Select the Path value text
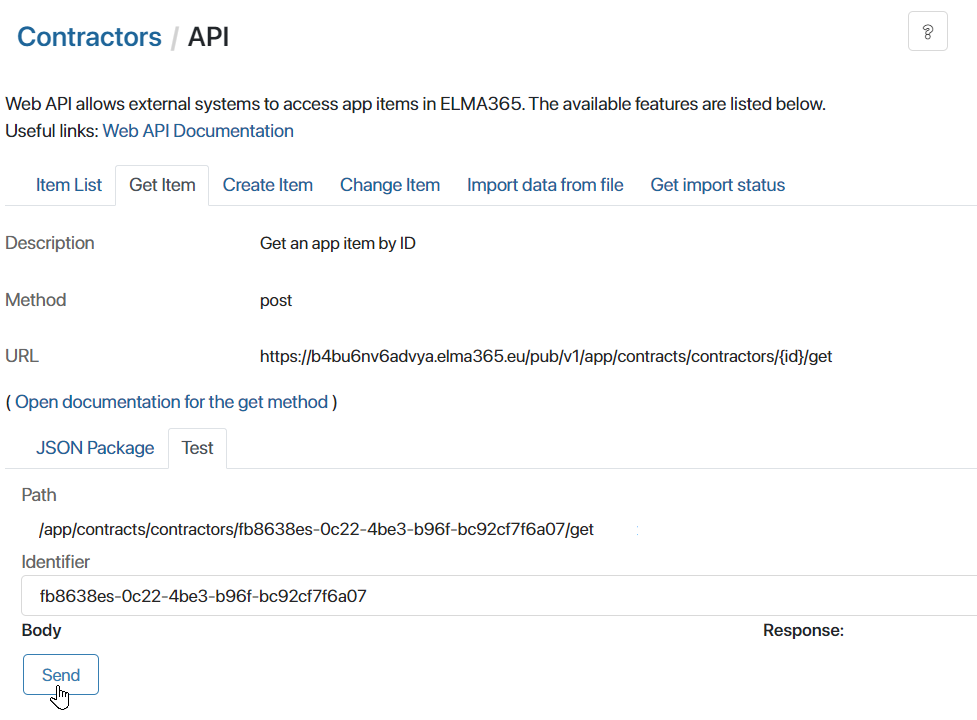 pos(317,529)
